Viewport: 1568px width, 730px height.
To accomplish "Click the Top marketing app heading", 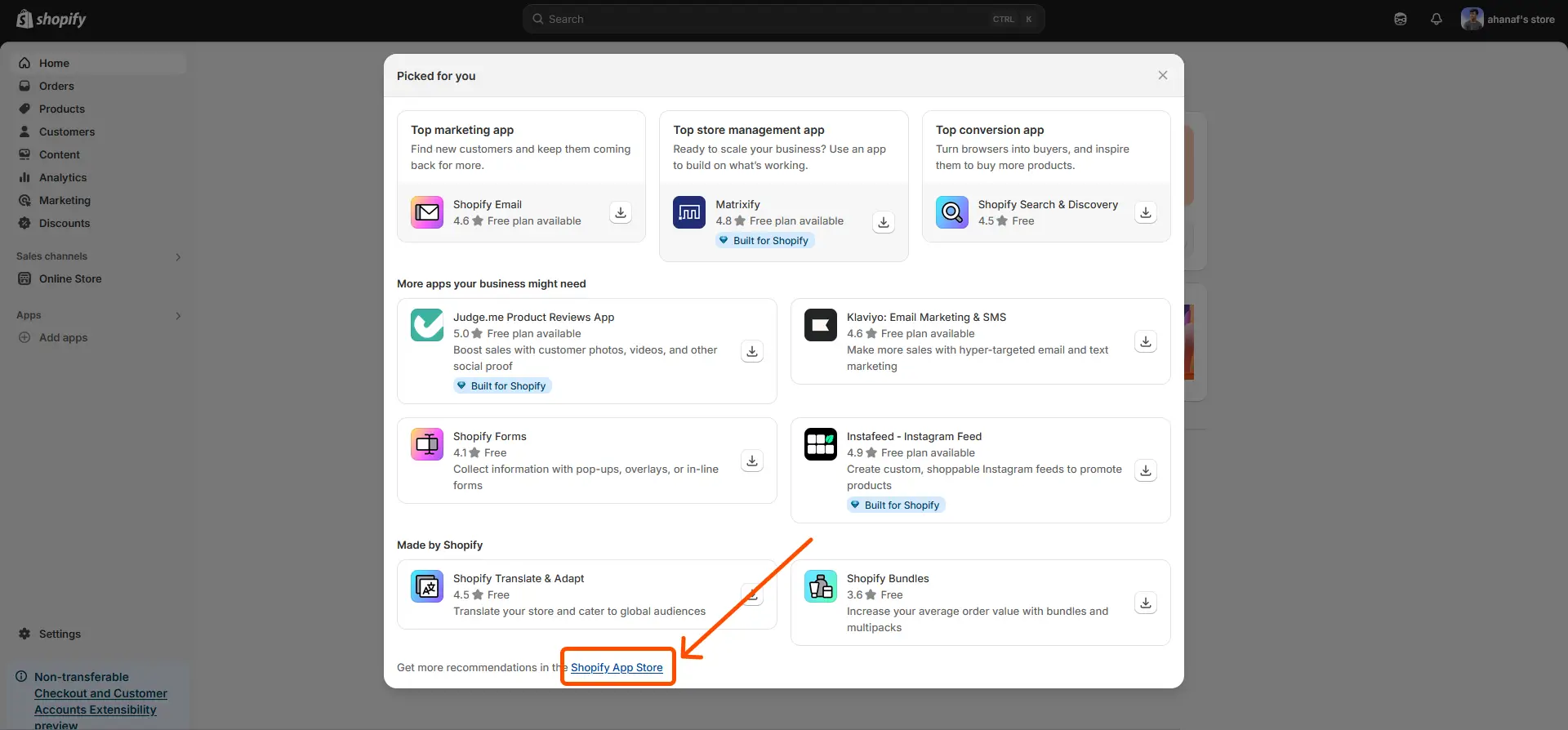I will (462, 130).
